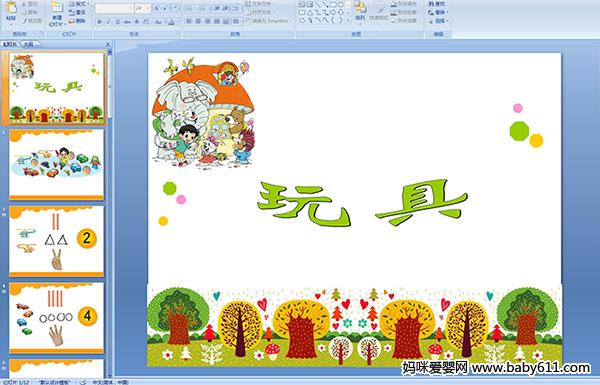Switch to the Outline tab in the side pane
Image resolution: width=600 pixels, height=385 pixels.
(x=28, y=44)
